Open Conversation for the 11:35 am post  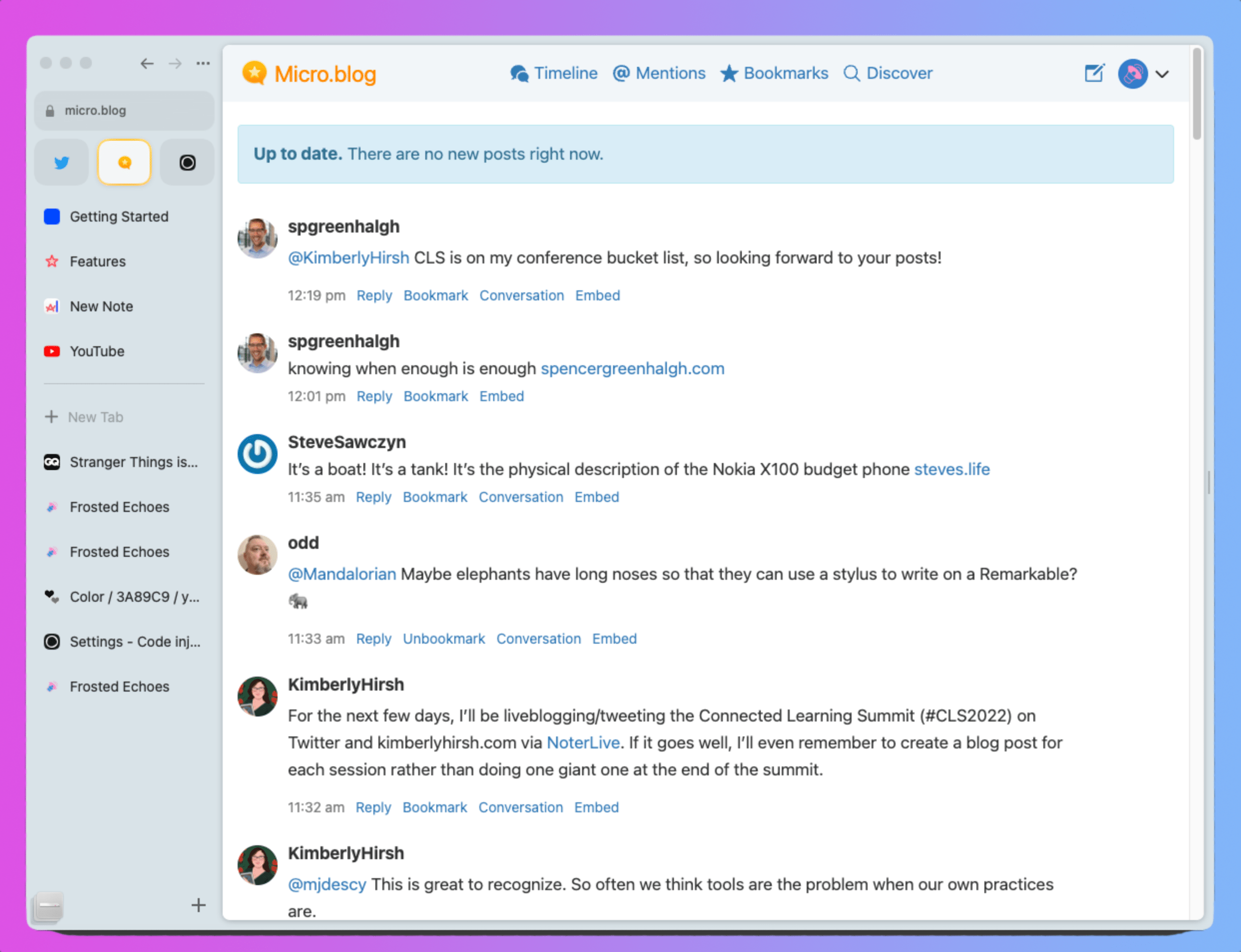coord(521,497)
